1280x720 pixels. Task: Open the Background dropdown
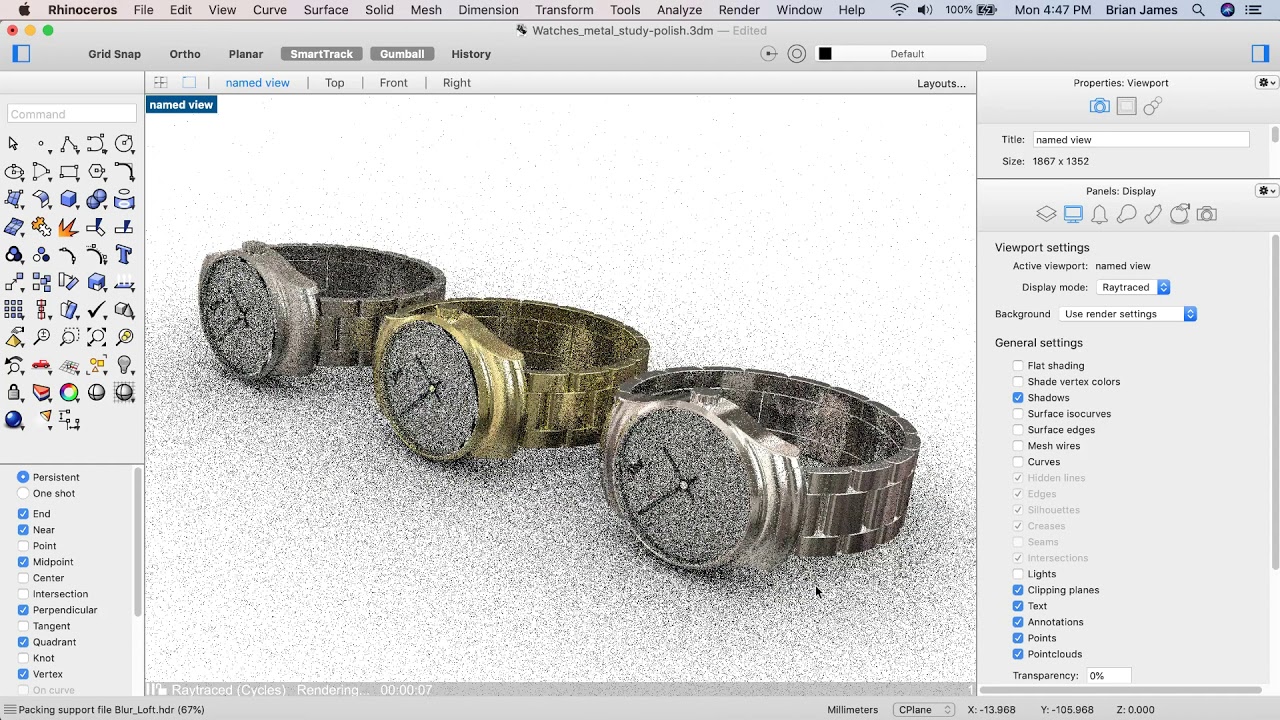click(x=1127, y=314)
